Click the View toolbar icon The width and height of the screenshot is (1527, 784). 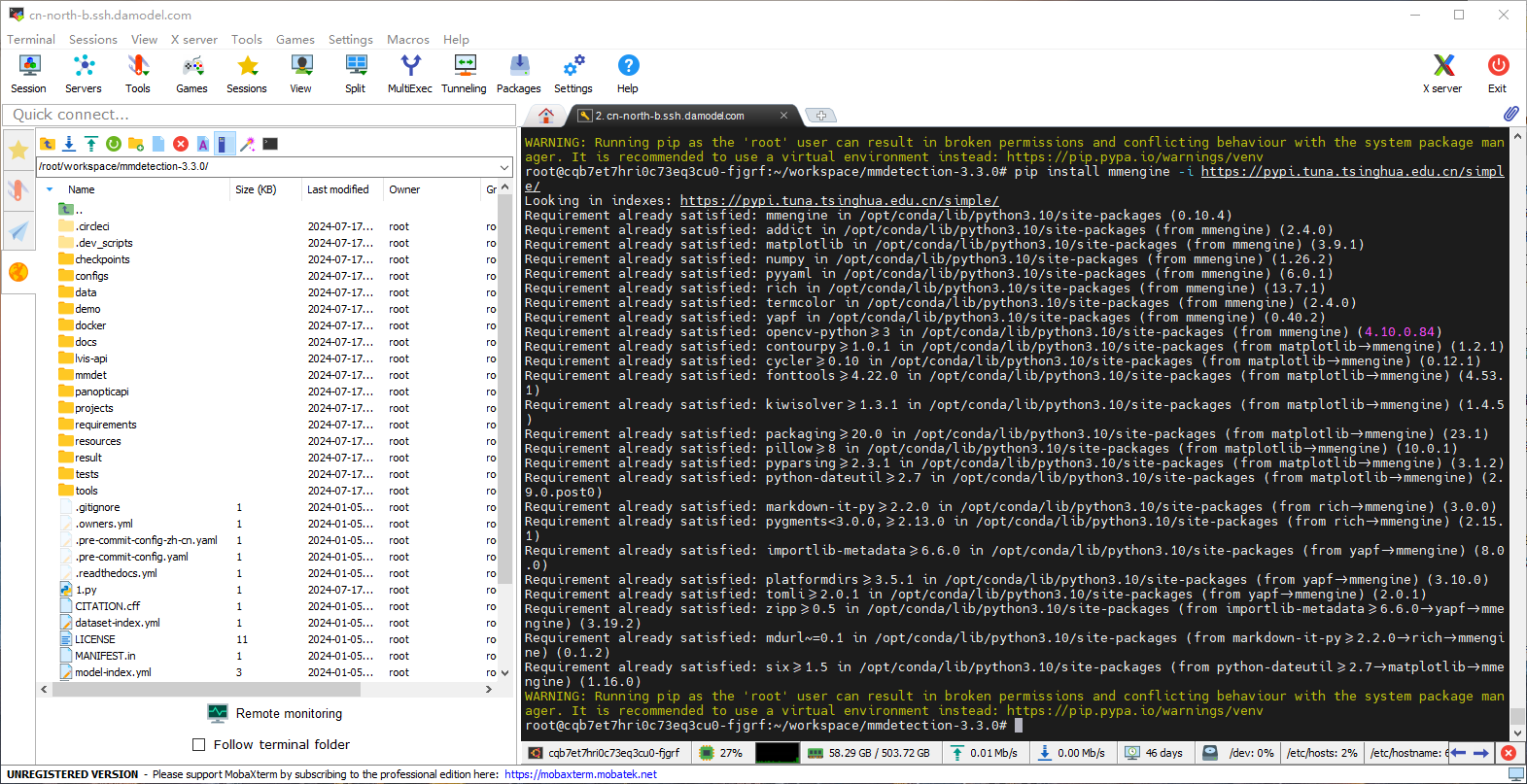click(x=301, y=74)
